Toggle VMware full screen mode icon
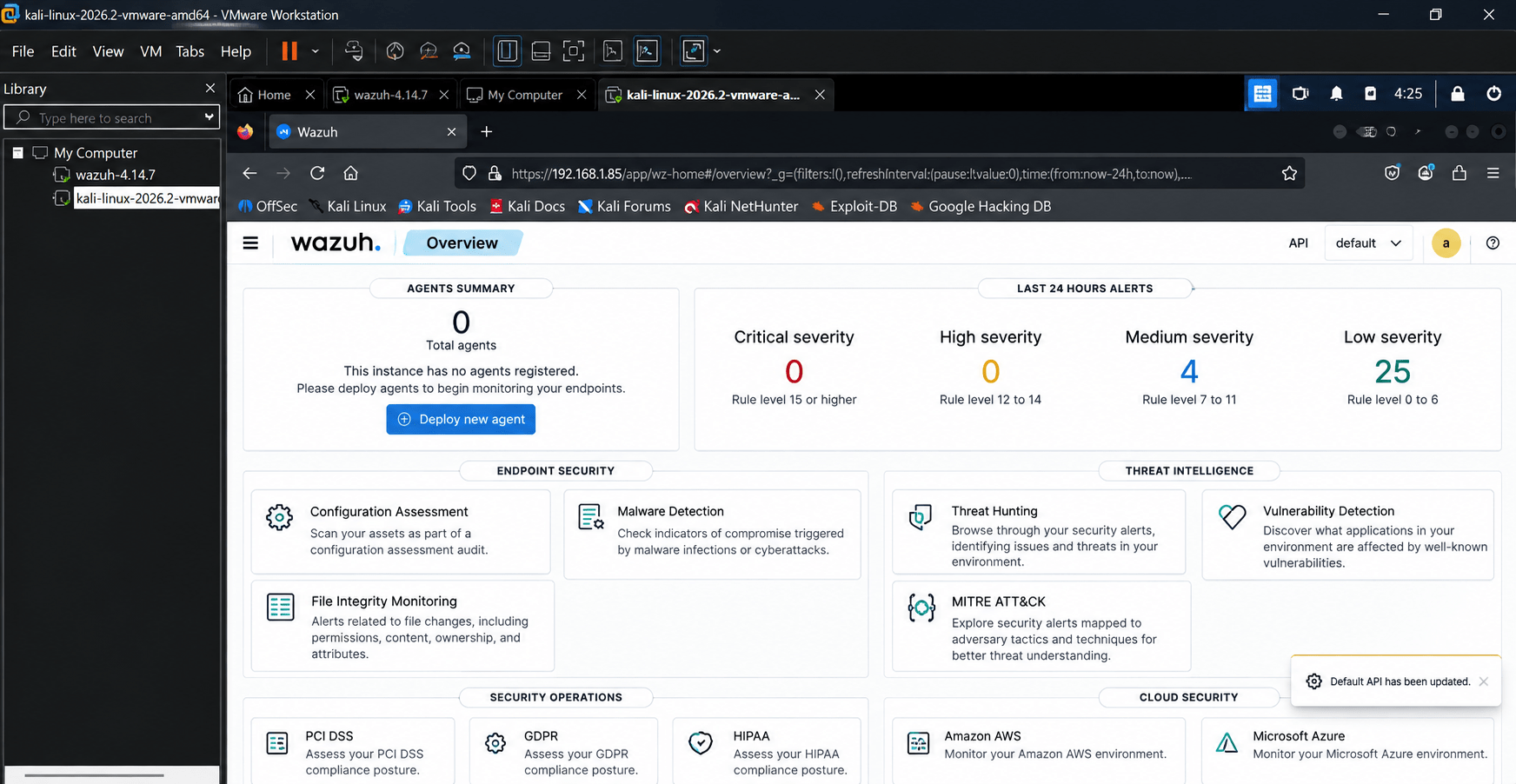Viewport: 1516px width, 784px height. pos(574,51)
